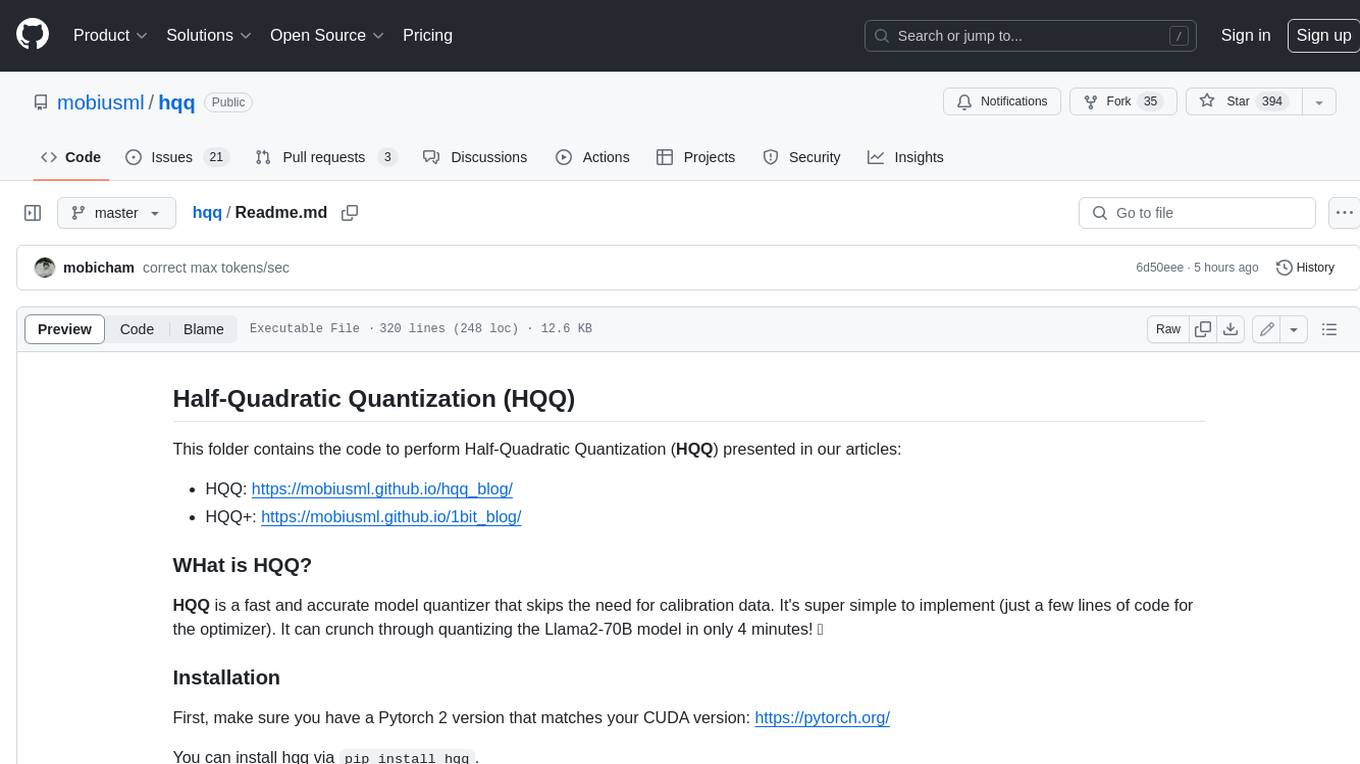
Task: Click the GitHub logo icon
Action: coord(32,35)
